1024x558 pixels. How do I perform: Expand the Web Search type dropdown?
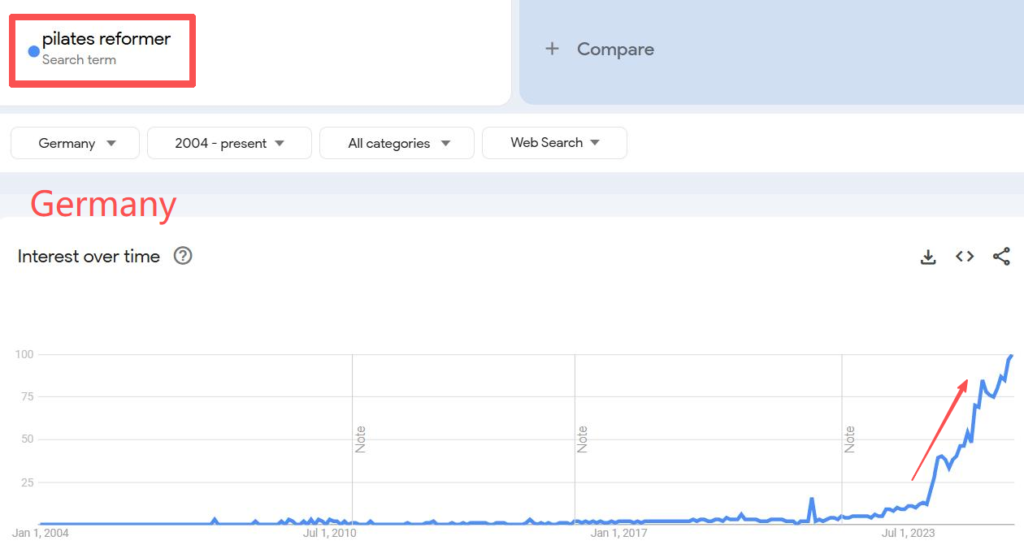point(554,143)
